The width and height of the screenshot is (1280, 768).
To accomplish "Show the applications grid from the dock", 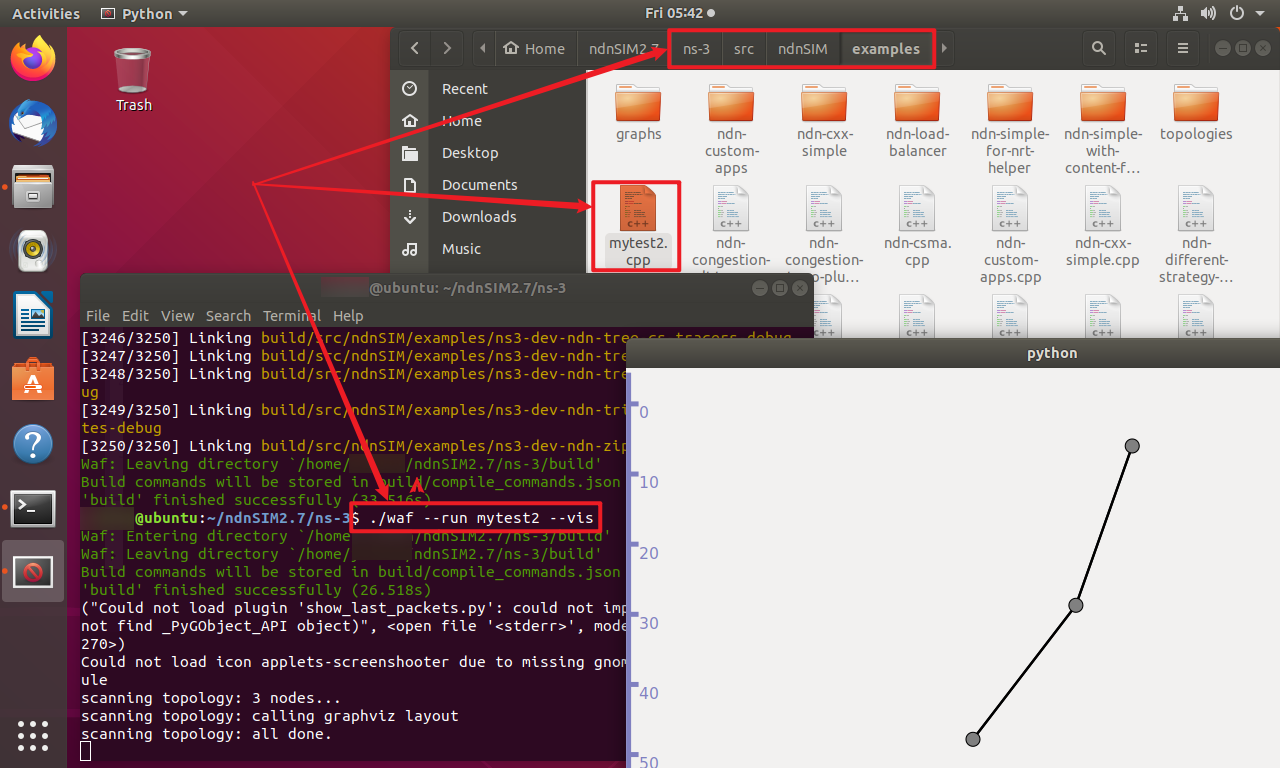I will (33, 736).
